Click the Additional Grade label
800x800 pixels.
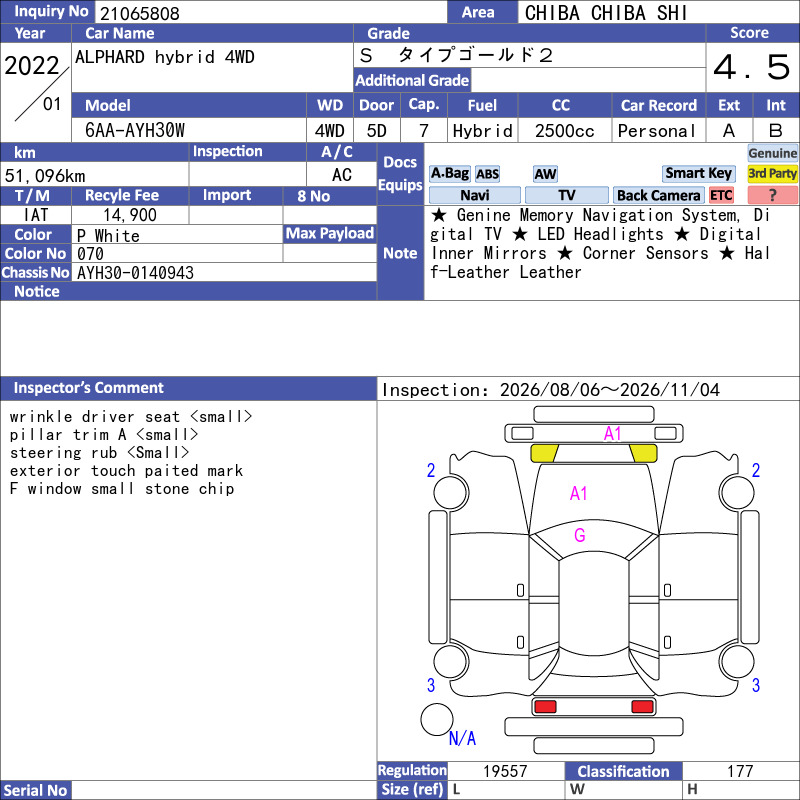(412, 80)
